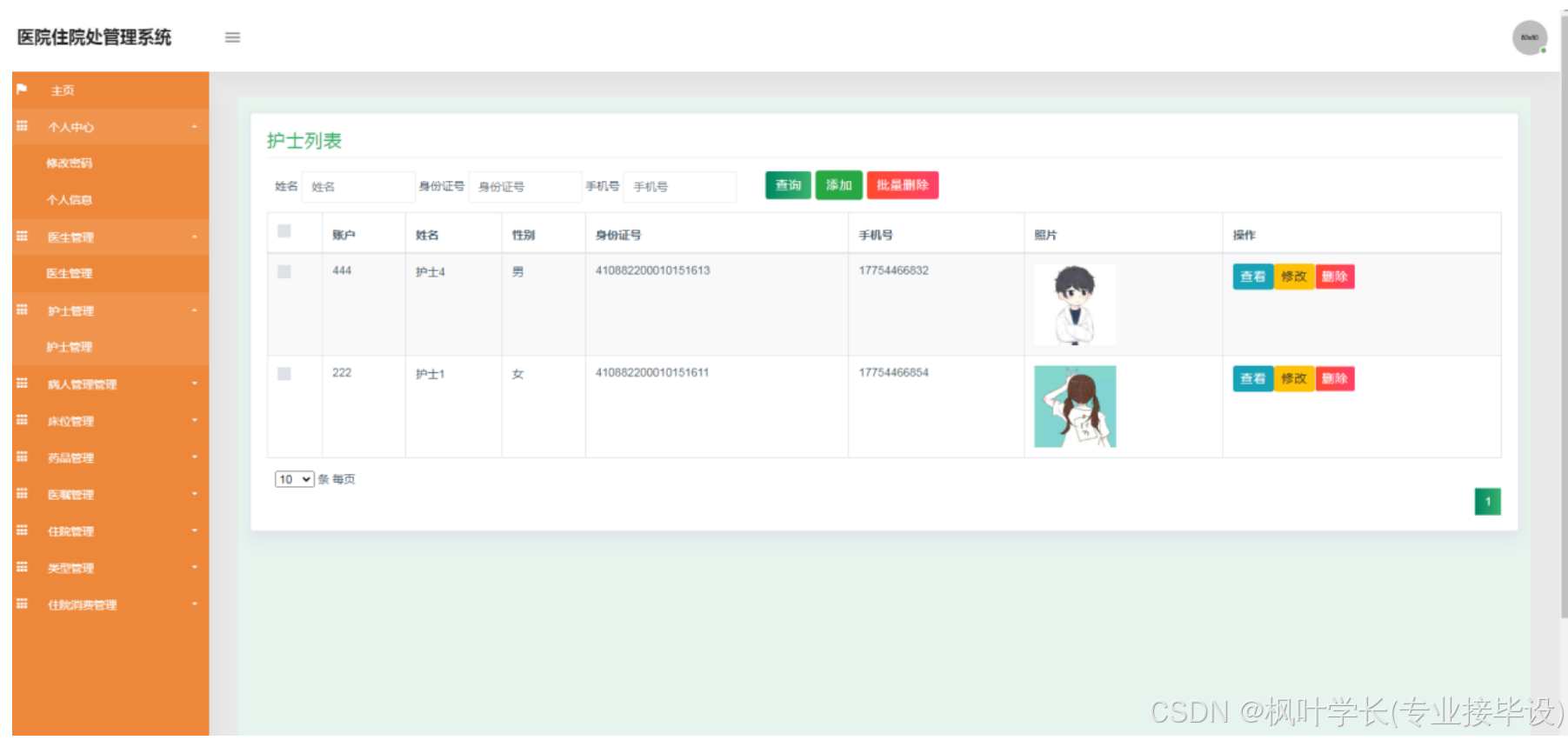This screenshot has width=1568, height=740.
Task: Select the 护士管理 submenu item
Action: pos(69,347)
